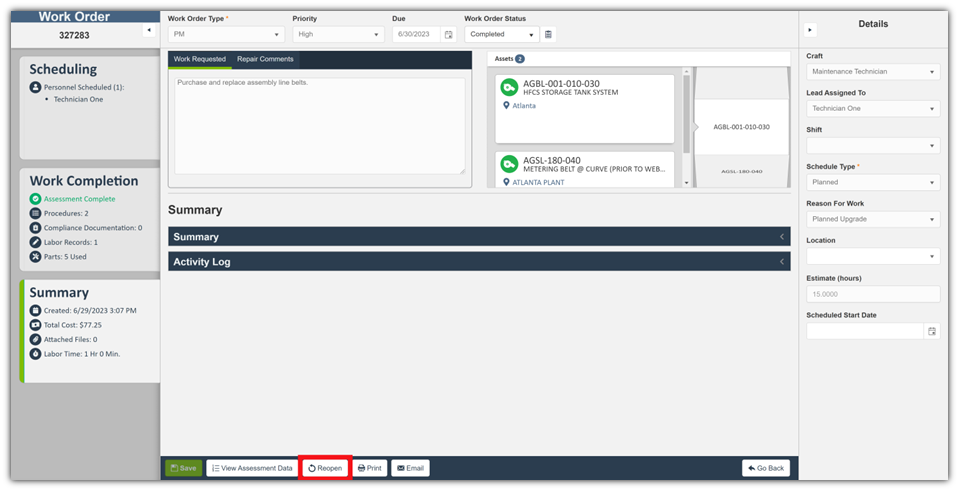Click the calendar icon beside Due date
959x491 pixels.
coord(449,35)
